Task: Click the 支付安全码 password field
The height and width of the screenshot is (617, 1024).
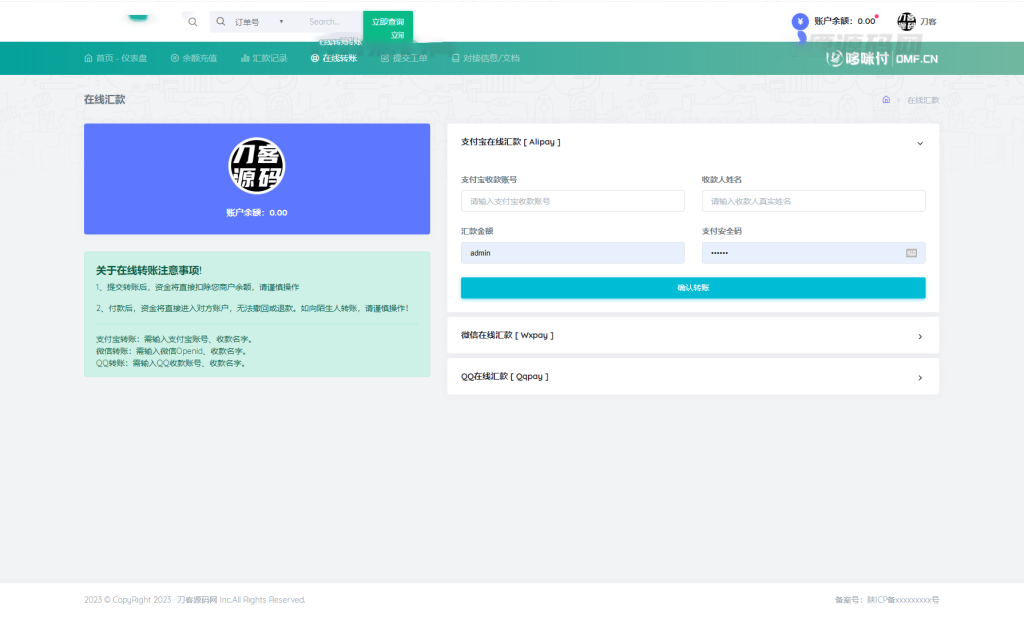Action: [x=814, y=253]
